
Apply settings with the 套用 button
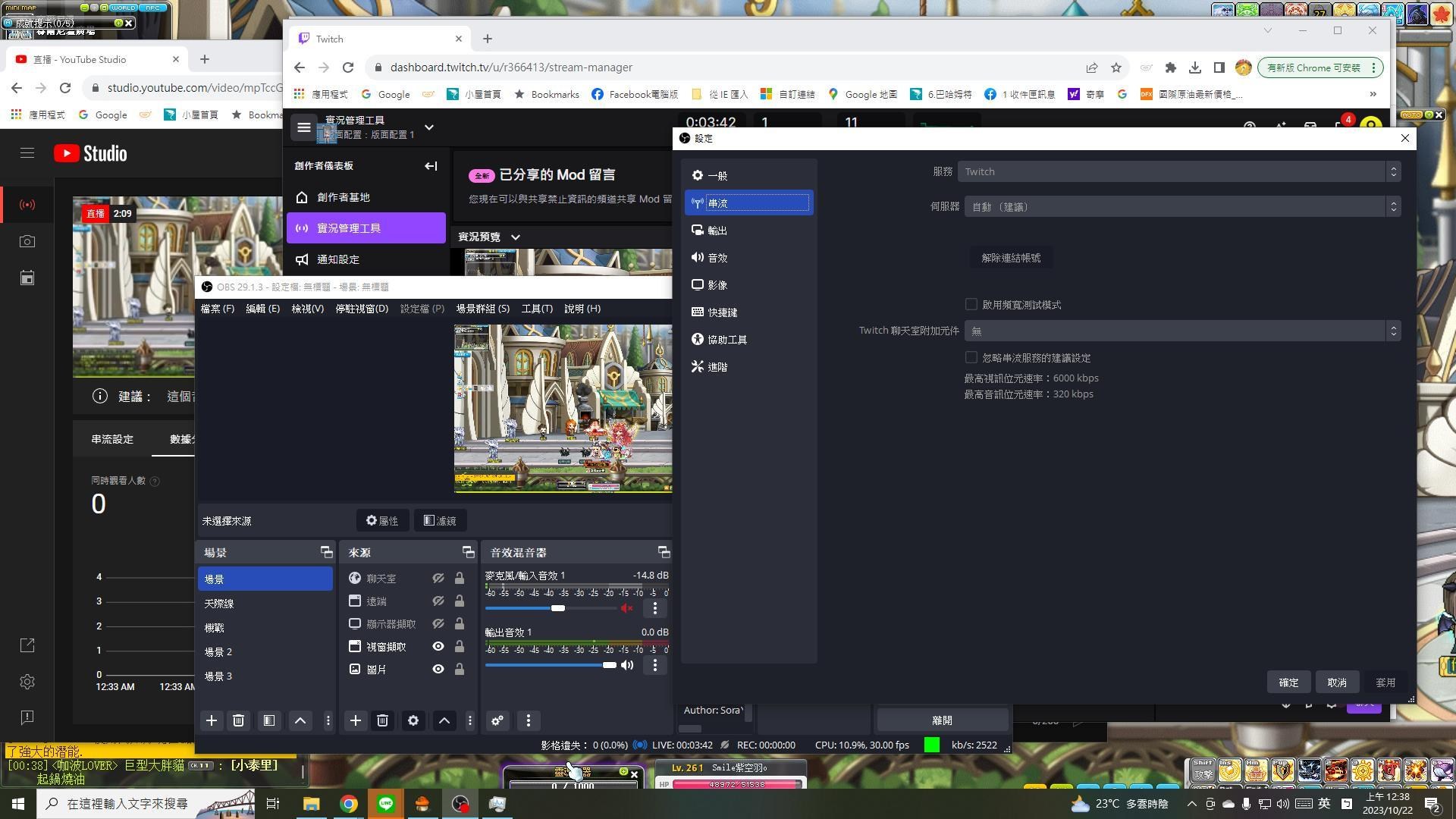point(1385,682)
